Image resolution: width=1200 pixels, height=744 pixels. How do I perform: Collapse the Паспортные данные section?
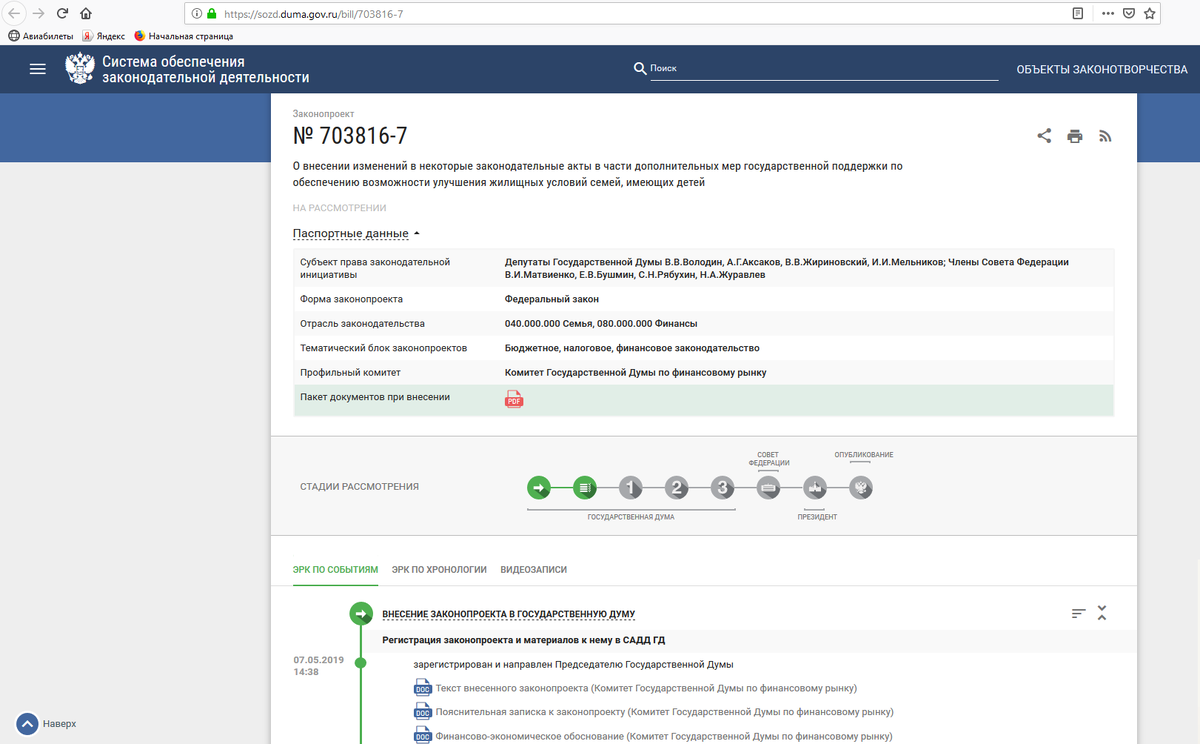point(356,234)
